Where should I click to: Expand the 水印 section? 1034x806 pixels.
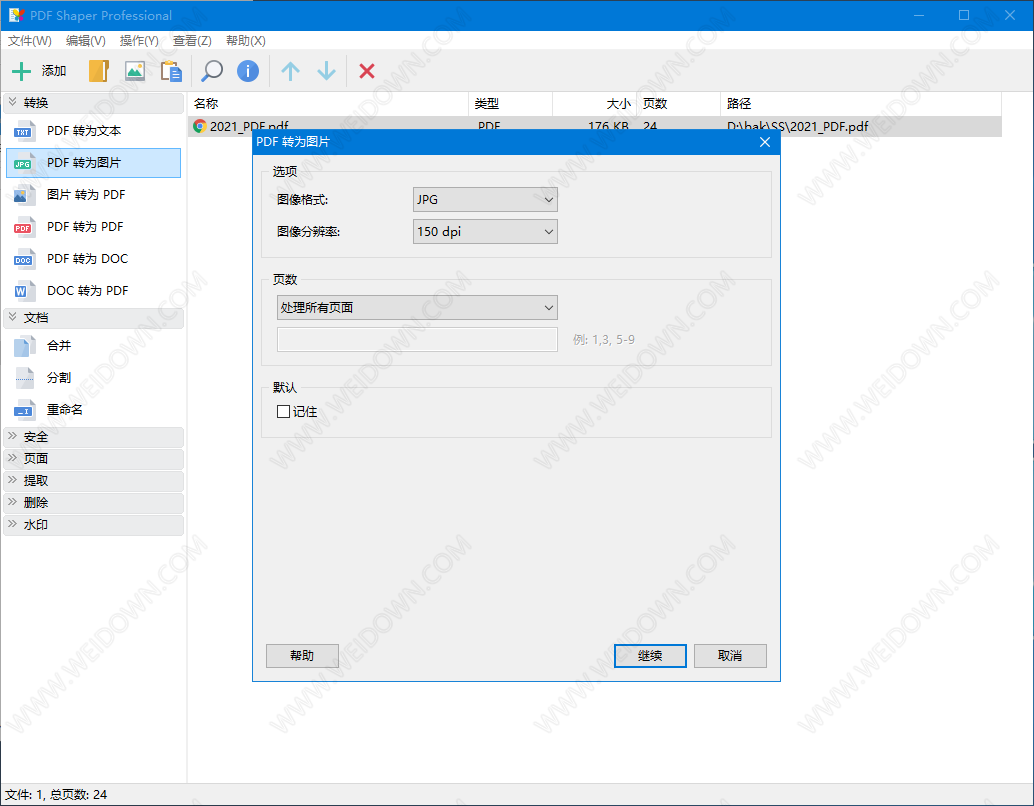[x=93, y=525]
